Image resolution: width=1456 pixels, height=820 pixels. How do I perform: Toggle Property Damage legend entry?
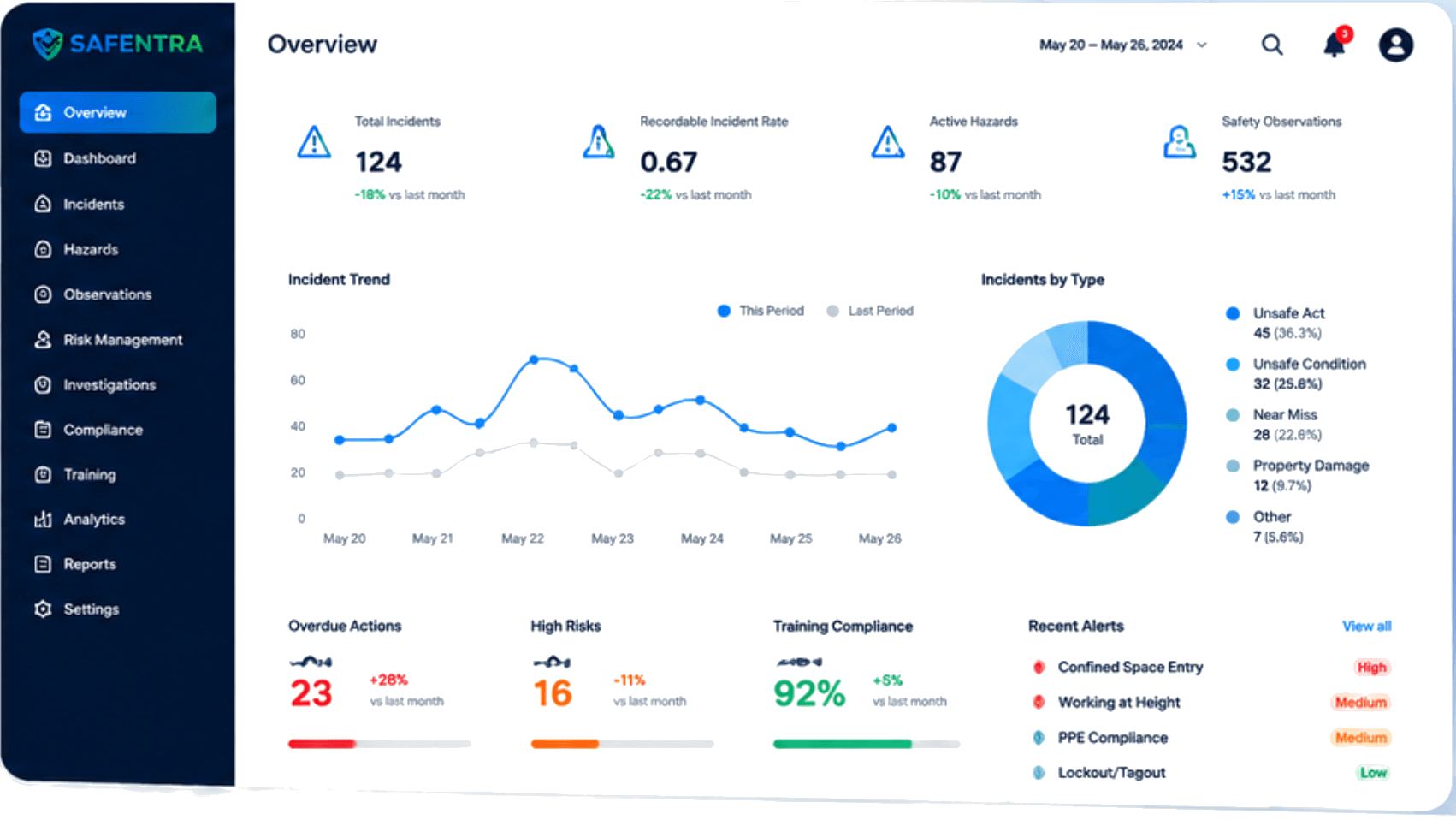pos(1298,475)
